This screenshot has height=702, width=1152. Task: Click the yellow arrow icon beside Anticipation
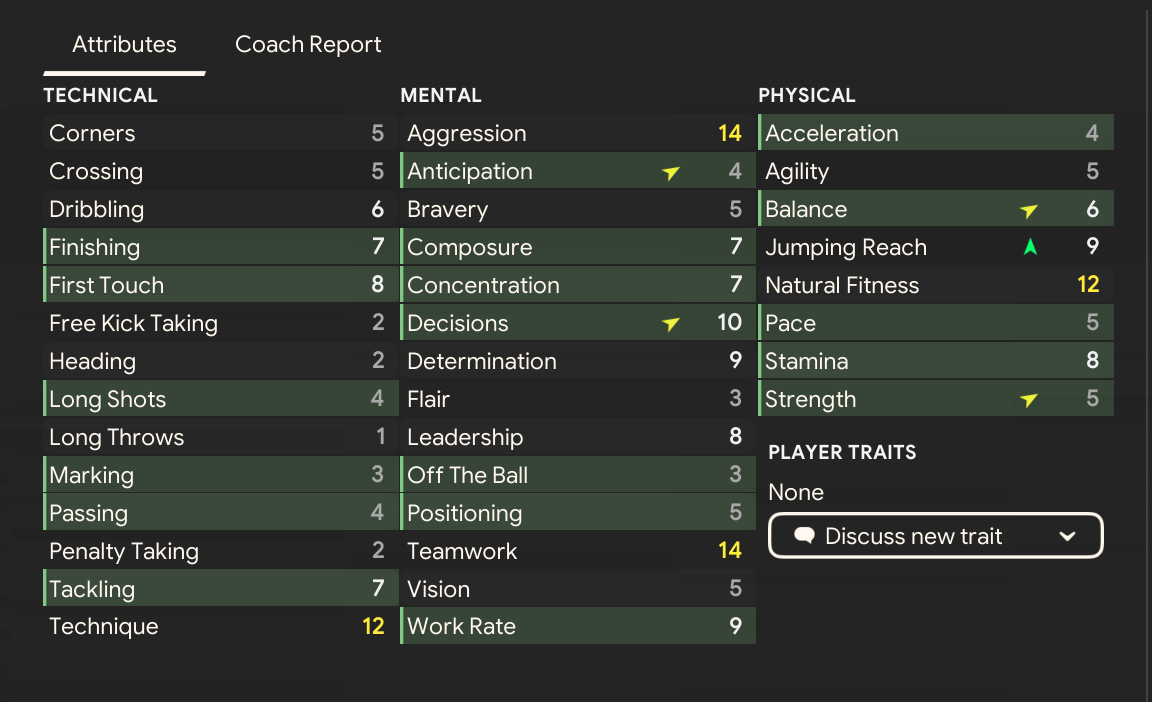pos(671,173)
